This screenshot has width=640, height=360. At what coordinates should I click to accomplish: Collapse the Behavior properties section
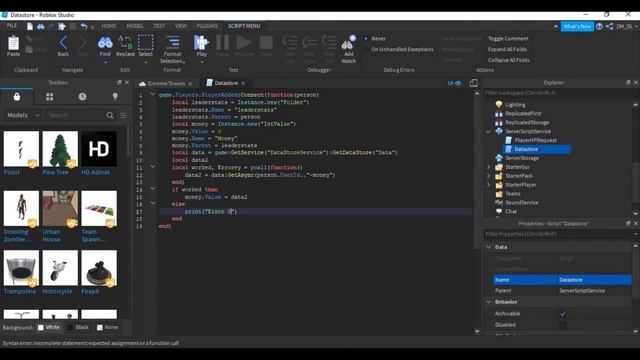pyautogui.click(x=489, y=302)
